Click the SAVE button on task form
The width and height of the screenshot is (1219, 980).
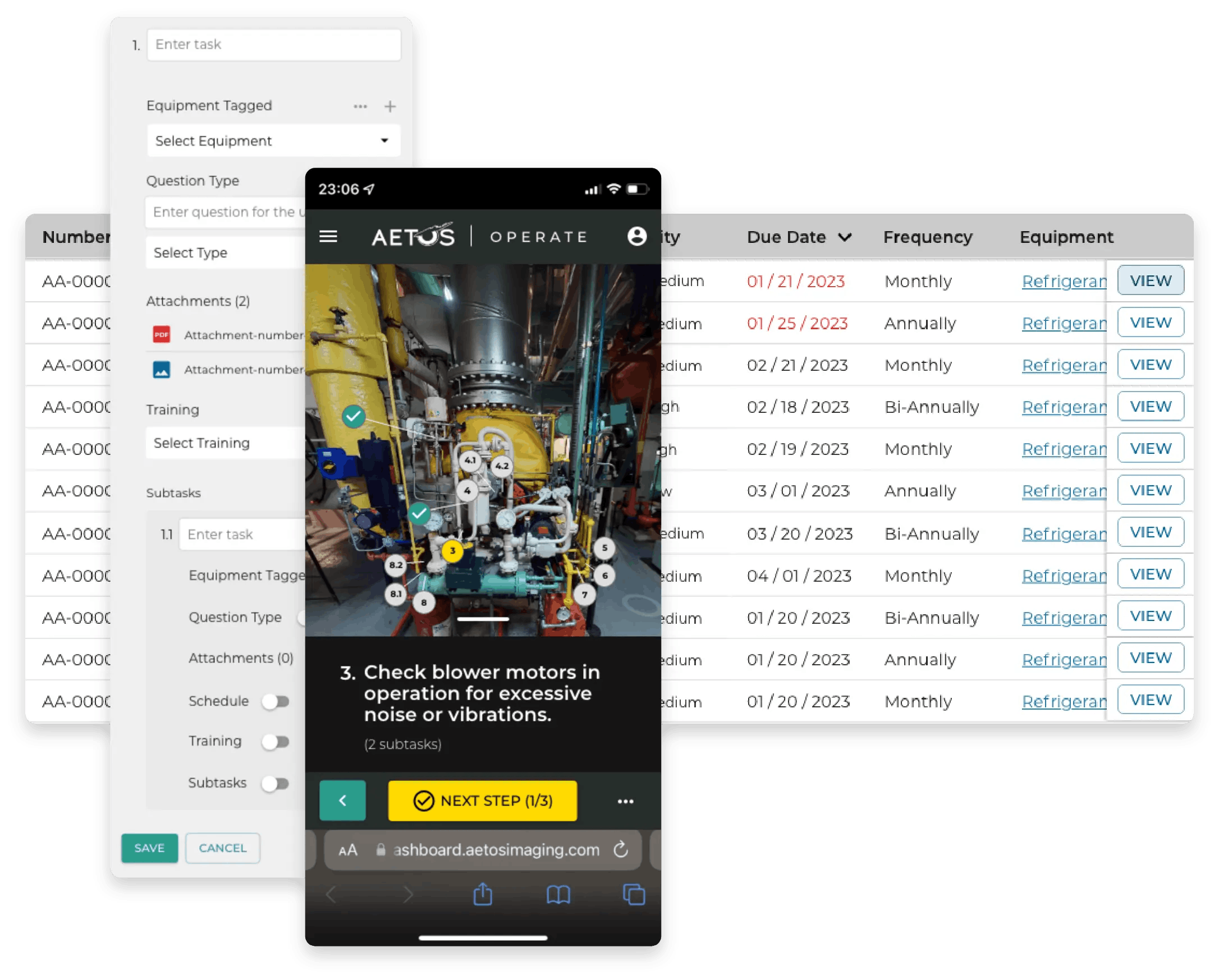152,848
